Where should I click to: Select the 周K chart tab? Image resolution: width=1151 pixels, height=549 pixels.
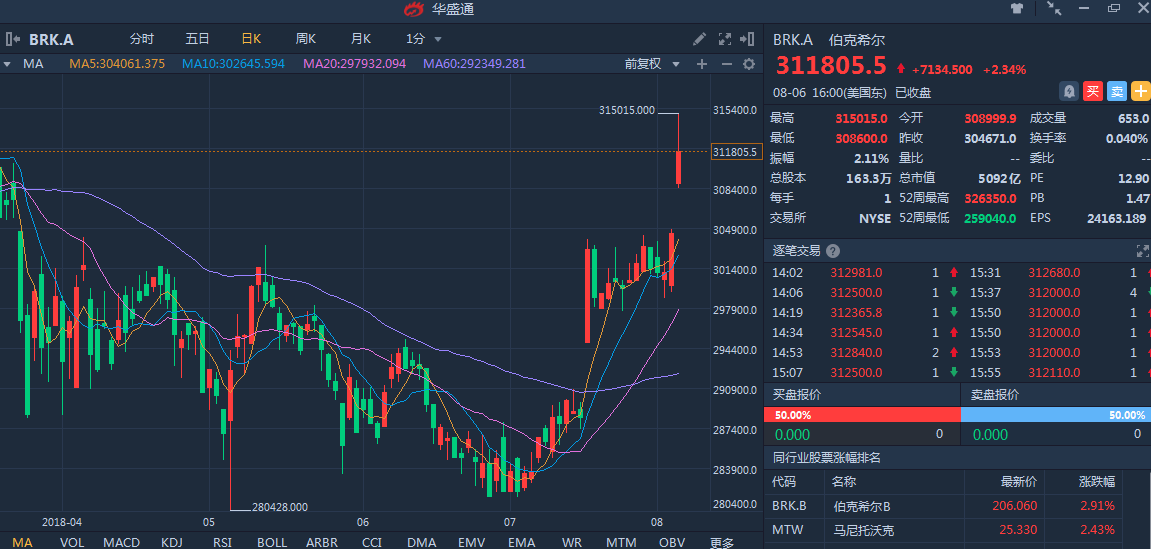point(305,39)
